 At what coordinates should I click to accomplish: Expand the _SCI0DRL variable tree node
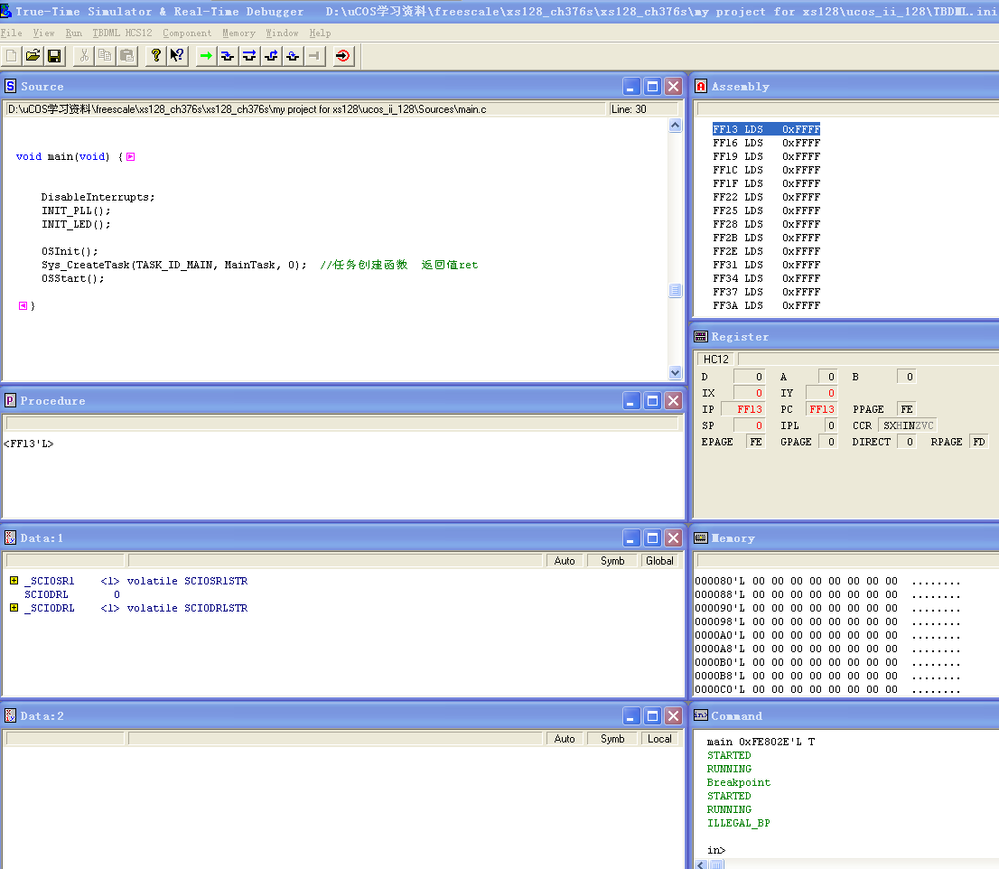(14, 608)
